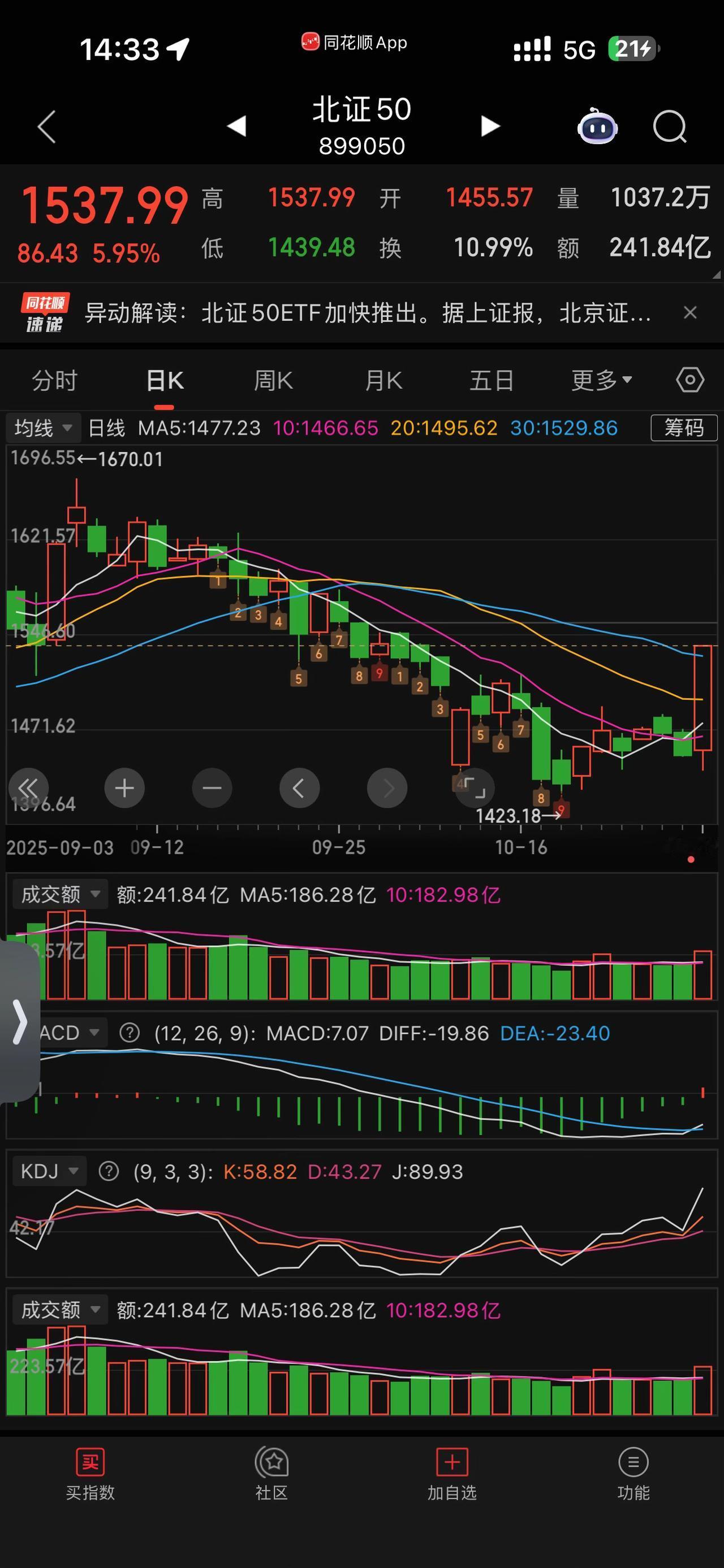The image size is (724, 1568).
Task: Read the 异动解读 北证50ETF news headline
Action: coord(368,313)
